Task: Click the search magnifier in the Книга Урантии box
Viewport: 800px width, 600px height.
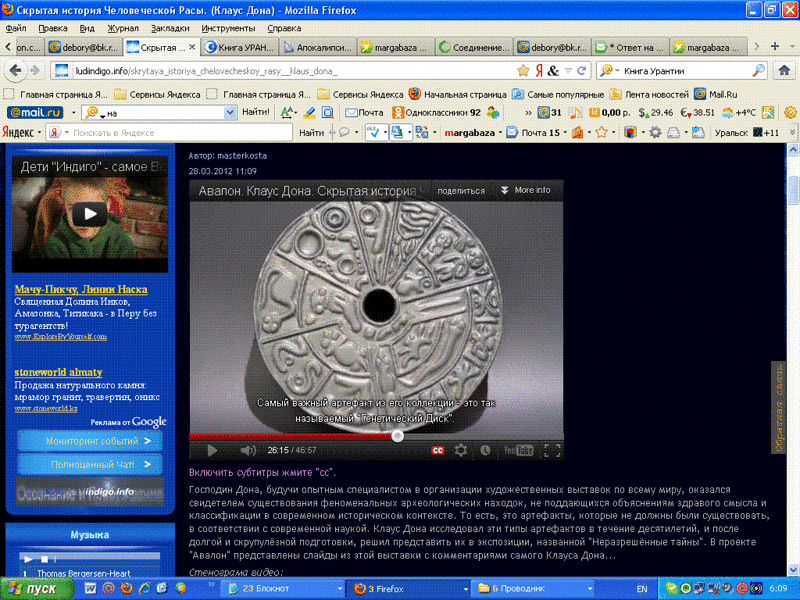Action: pyautogui.click(x=759, y=71)
